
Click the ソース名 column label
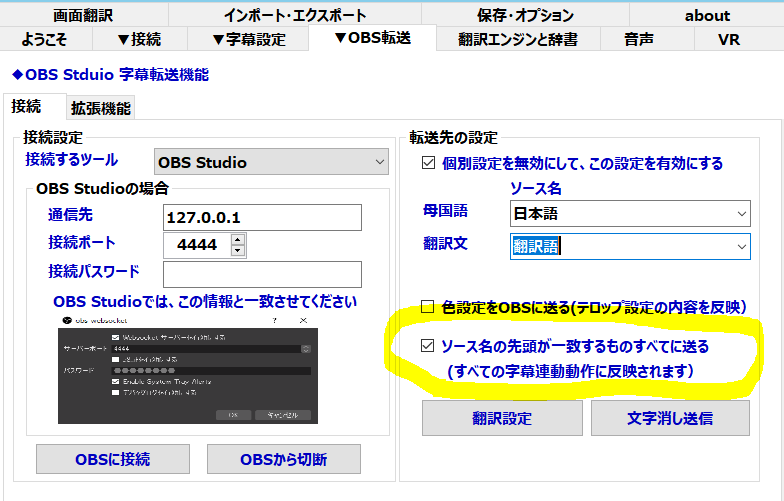click(536, 188)
